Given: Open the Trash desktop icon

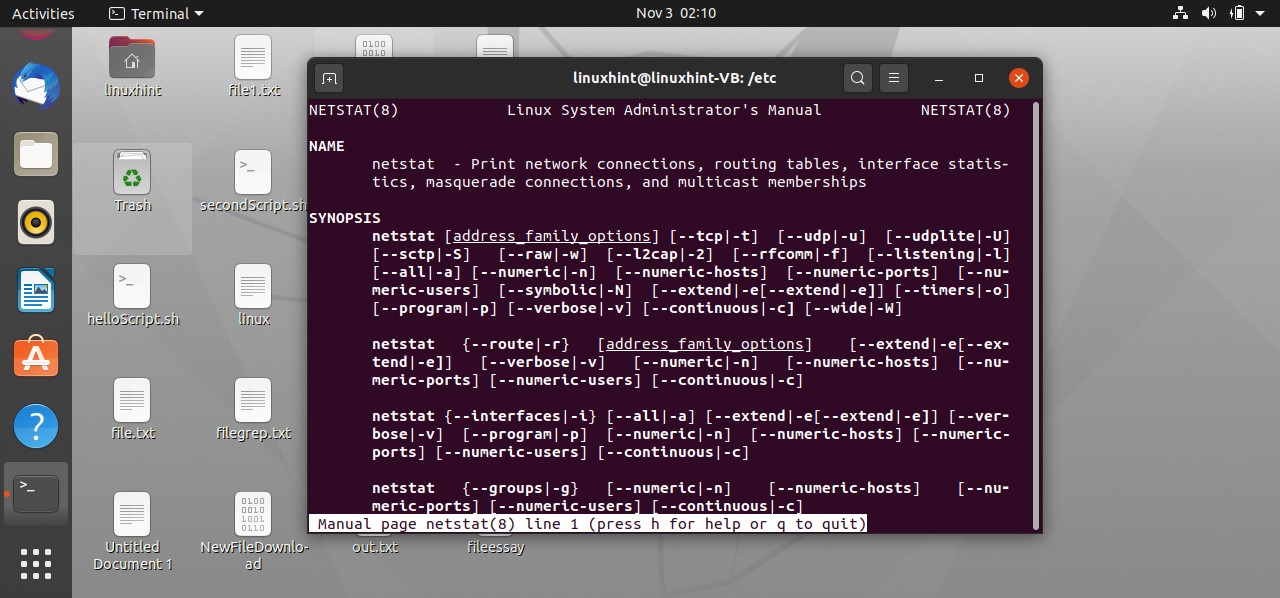Looking at the screenshot, I should 132,182.
